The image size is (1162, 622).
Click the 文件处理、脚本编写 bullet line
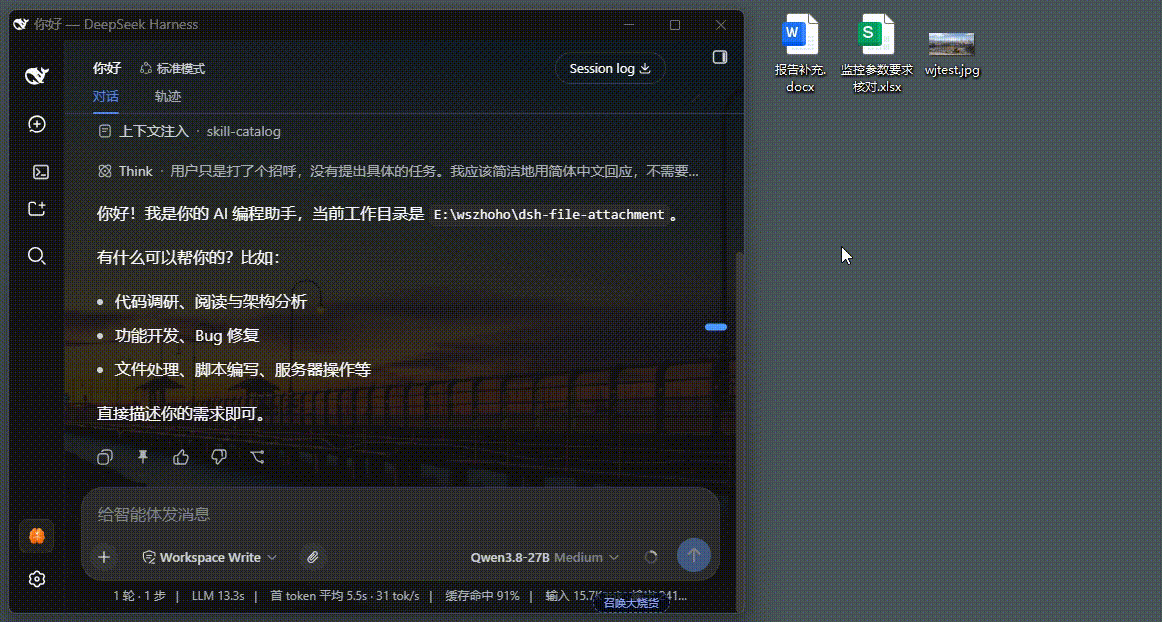242,370
